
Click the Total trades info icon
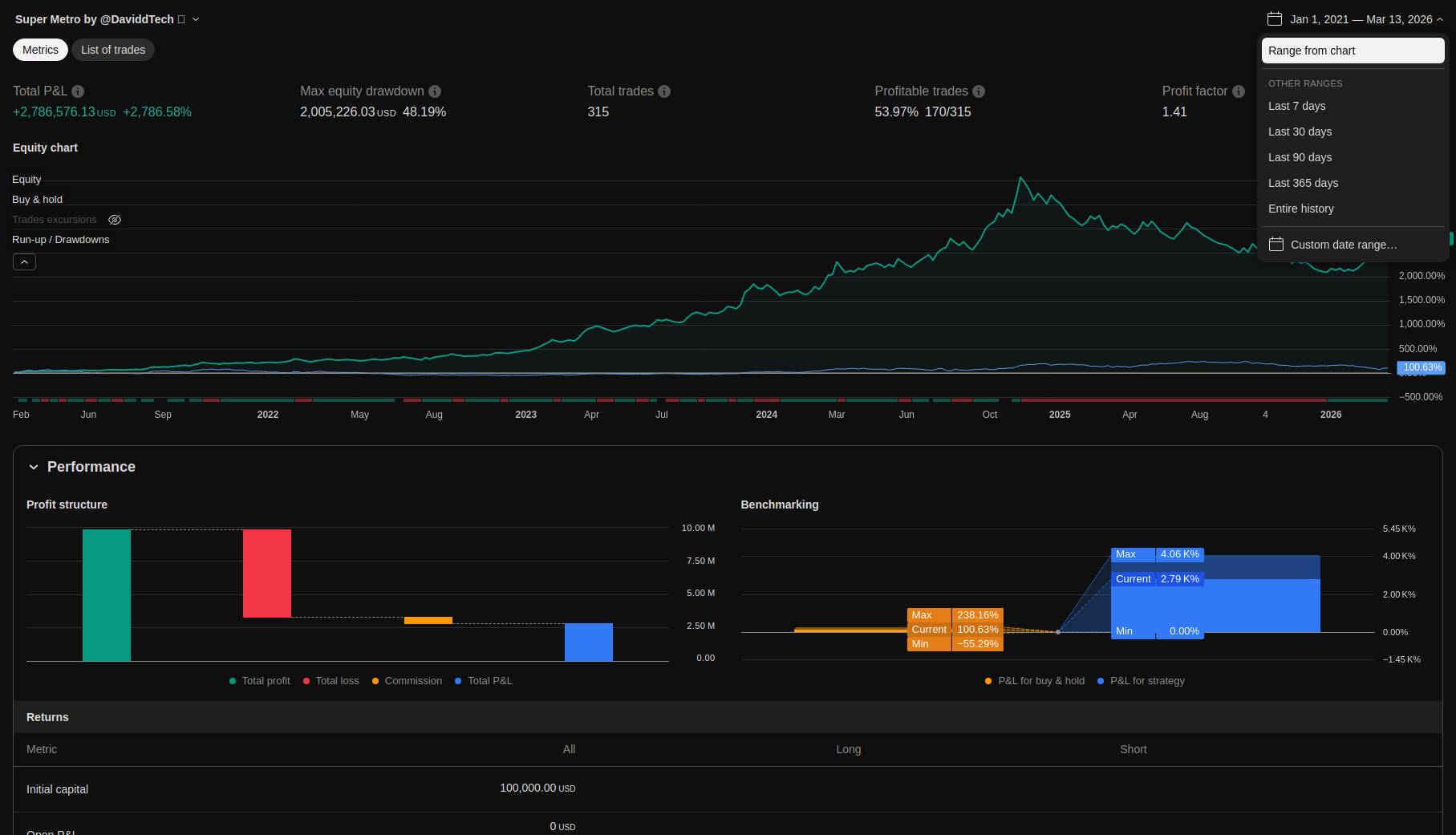click(664, 91)
